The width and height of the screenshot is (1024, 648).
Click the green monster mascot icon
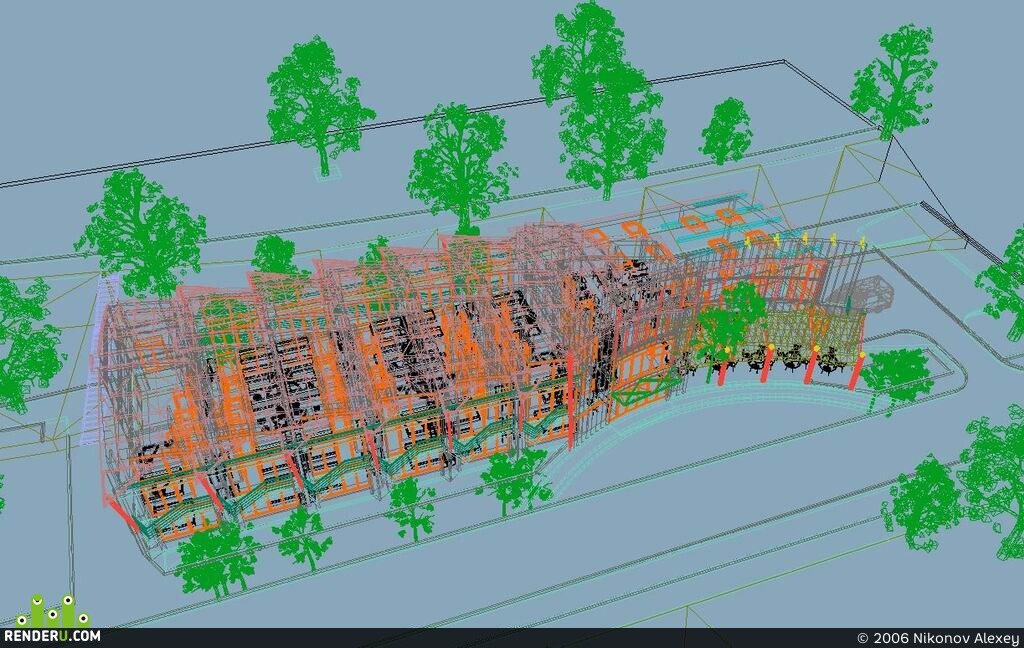coord(54,611)
